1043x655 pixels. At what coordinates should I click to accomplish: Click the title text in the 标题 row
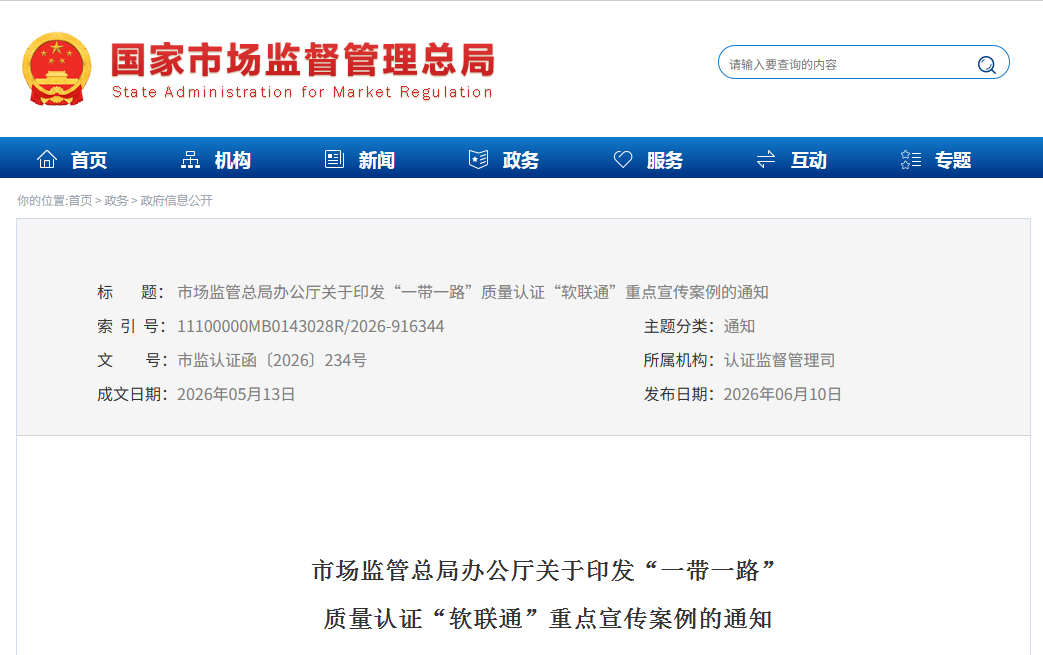click(x=473, y=293)
